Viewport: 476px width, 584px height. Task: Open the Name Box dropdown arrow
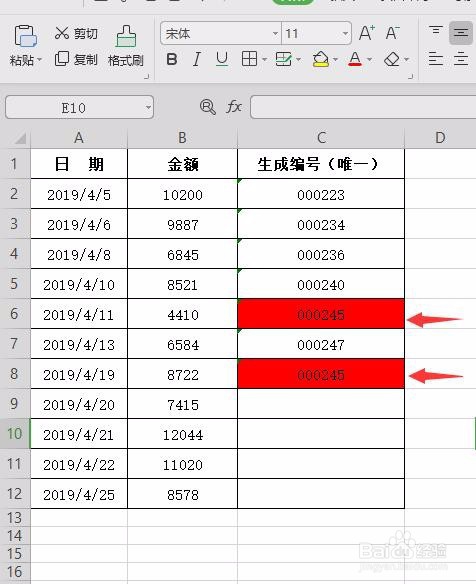[148, 108]
